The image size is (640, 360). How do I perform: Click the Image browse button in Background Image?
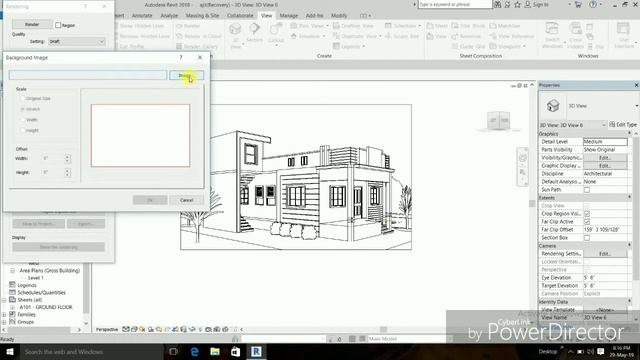tap(186, 76)
